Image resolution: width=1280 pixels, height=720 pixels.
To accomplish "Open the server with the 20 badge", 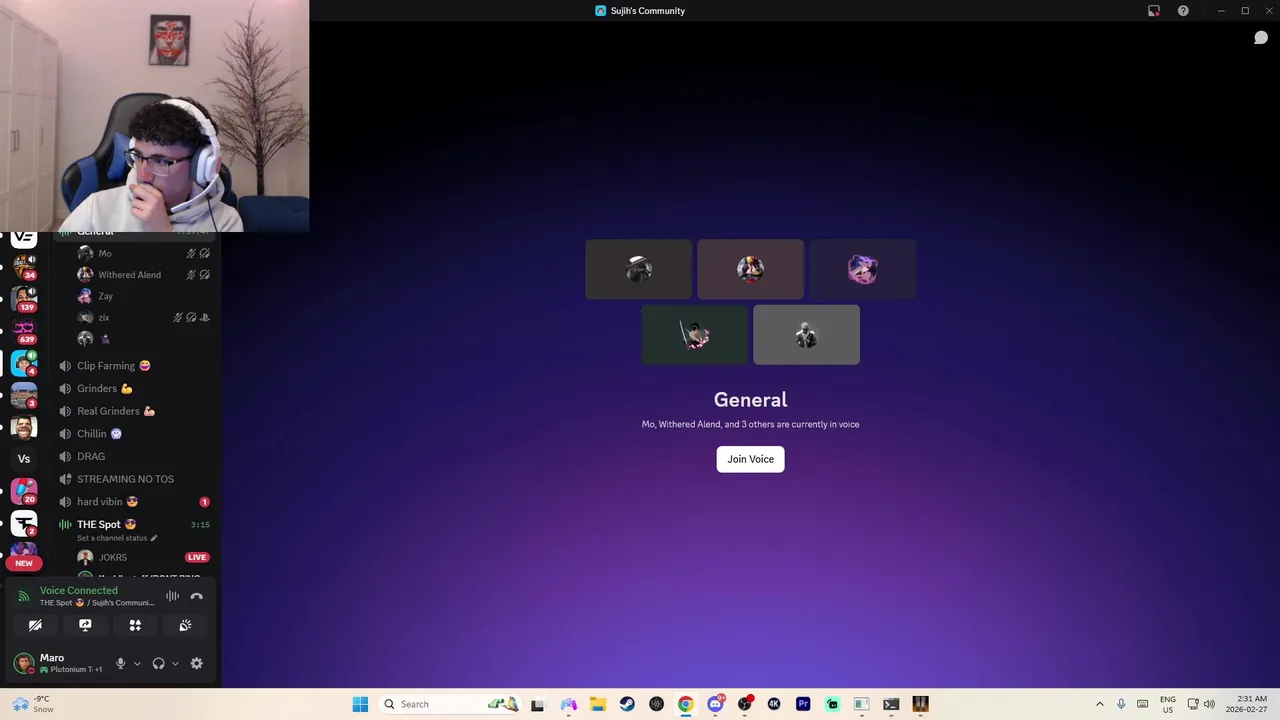I will tap(24, 491).
